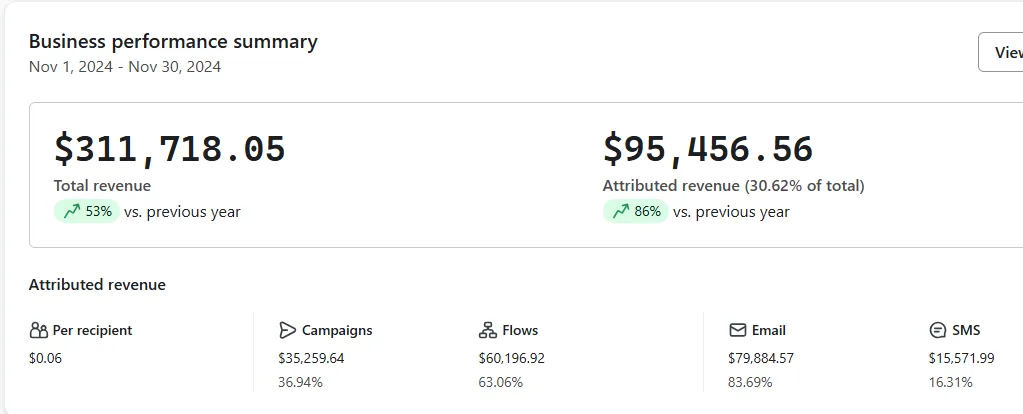Click the trend arrow in the 86% badge
Screen dimensions: 1023x414
coord(620,211)
